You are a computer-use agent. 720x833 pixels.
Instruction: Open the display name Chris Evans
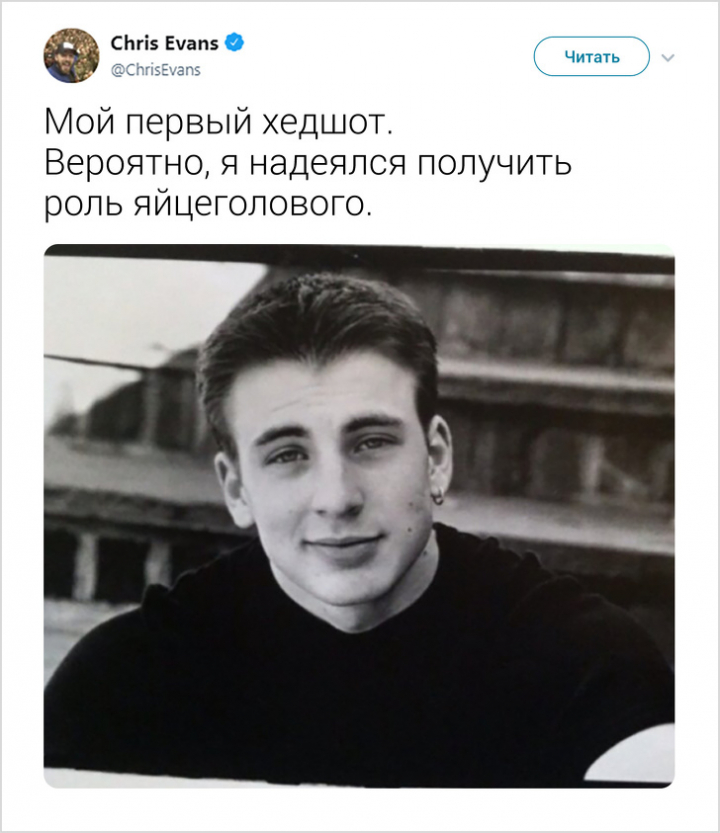164,43
